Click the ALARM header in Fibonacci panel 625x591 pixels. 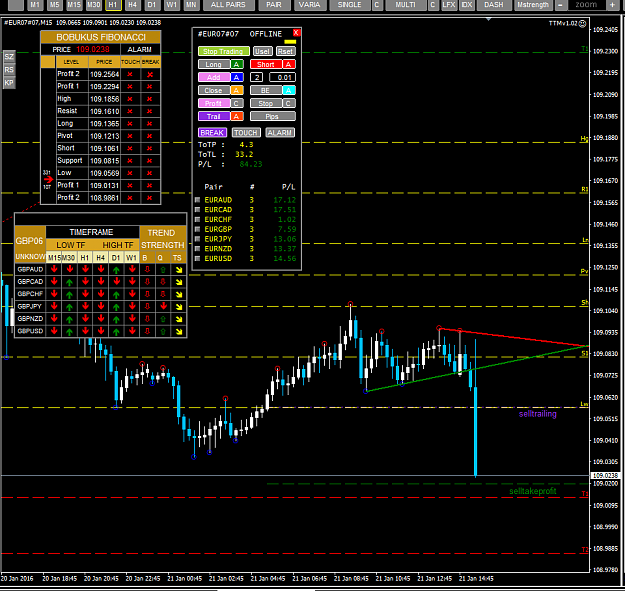point(140,49)
